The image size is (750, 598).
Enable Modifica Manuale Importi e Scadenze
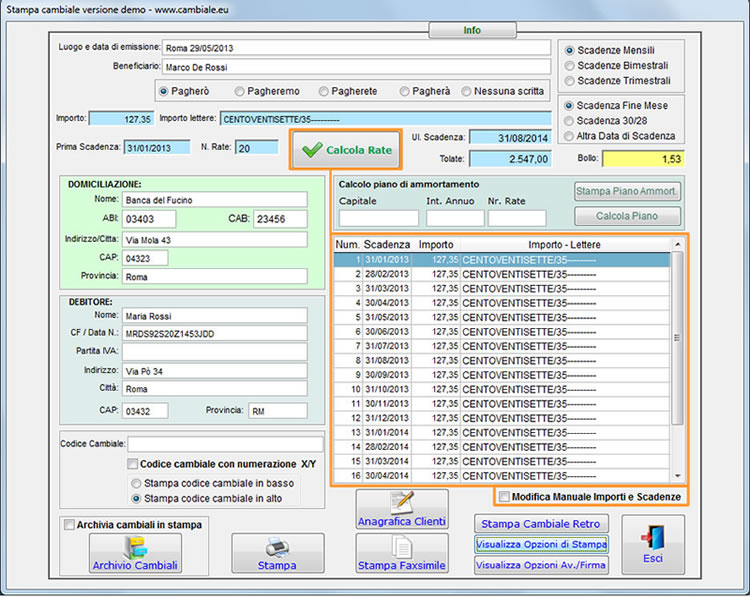(x=504, y=497)
